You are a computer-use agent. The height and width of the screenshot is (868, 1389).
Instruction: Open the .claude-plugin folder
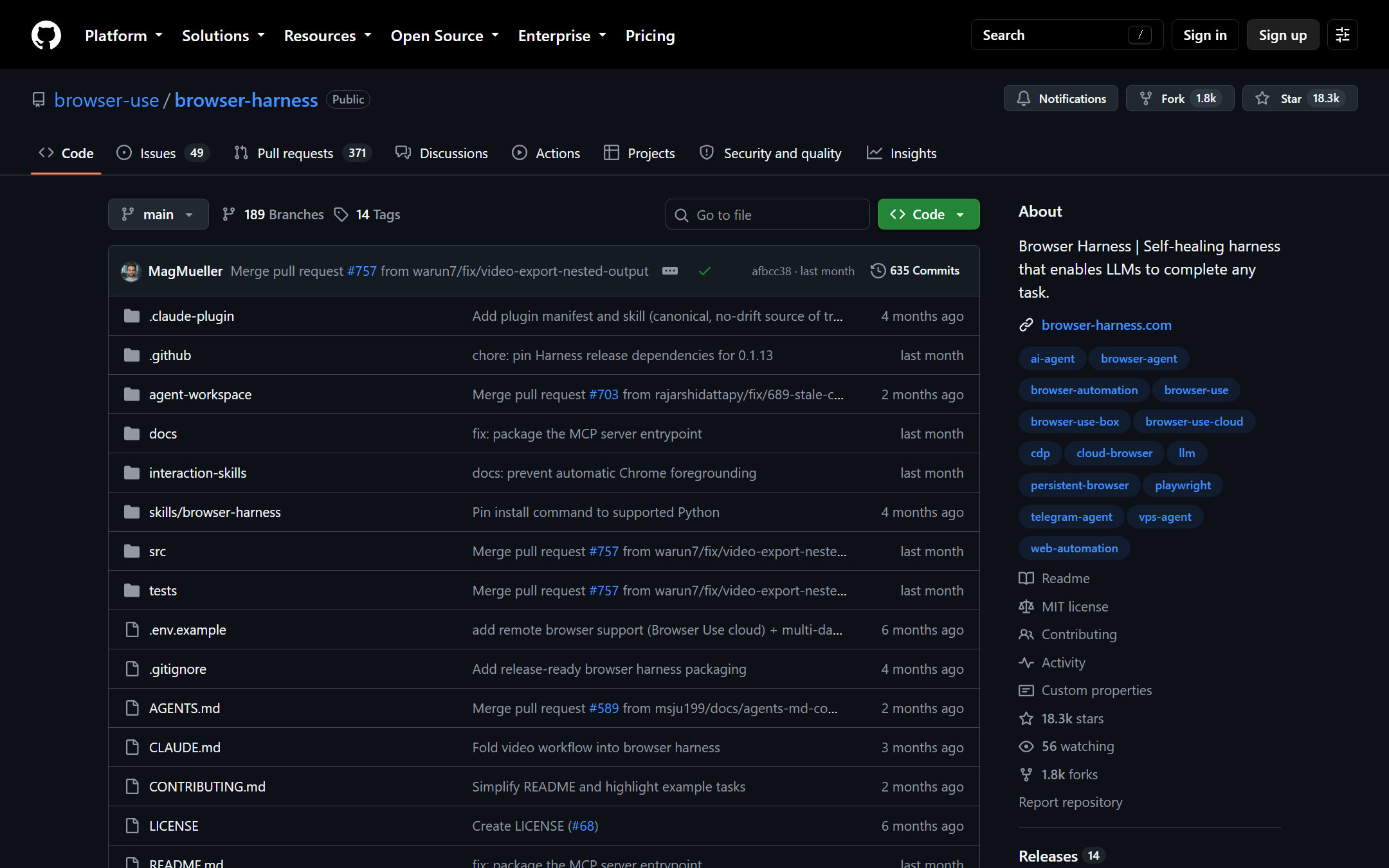[192, 316]
